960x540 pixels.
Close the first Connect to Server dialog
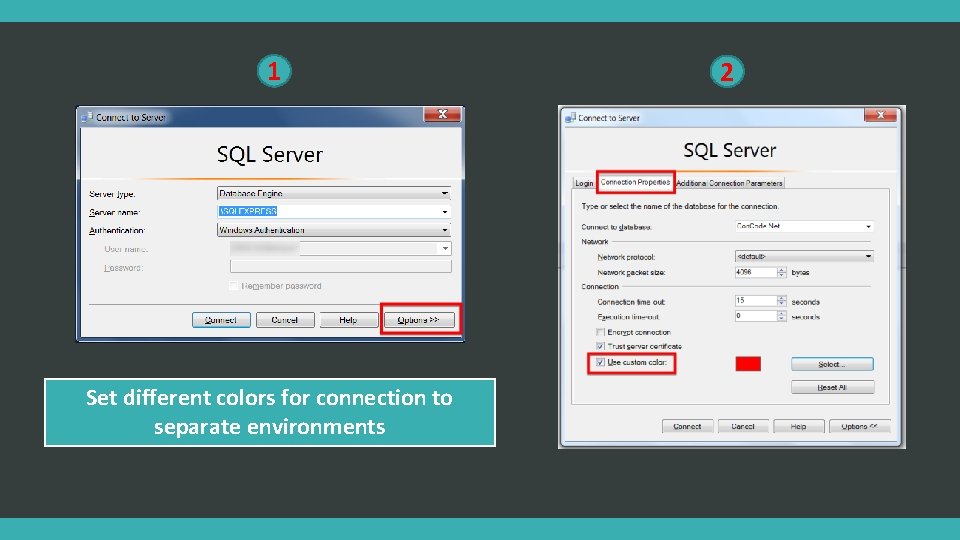point(442,114)
